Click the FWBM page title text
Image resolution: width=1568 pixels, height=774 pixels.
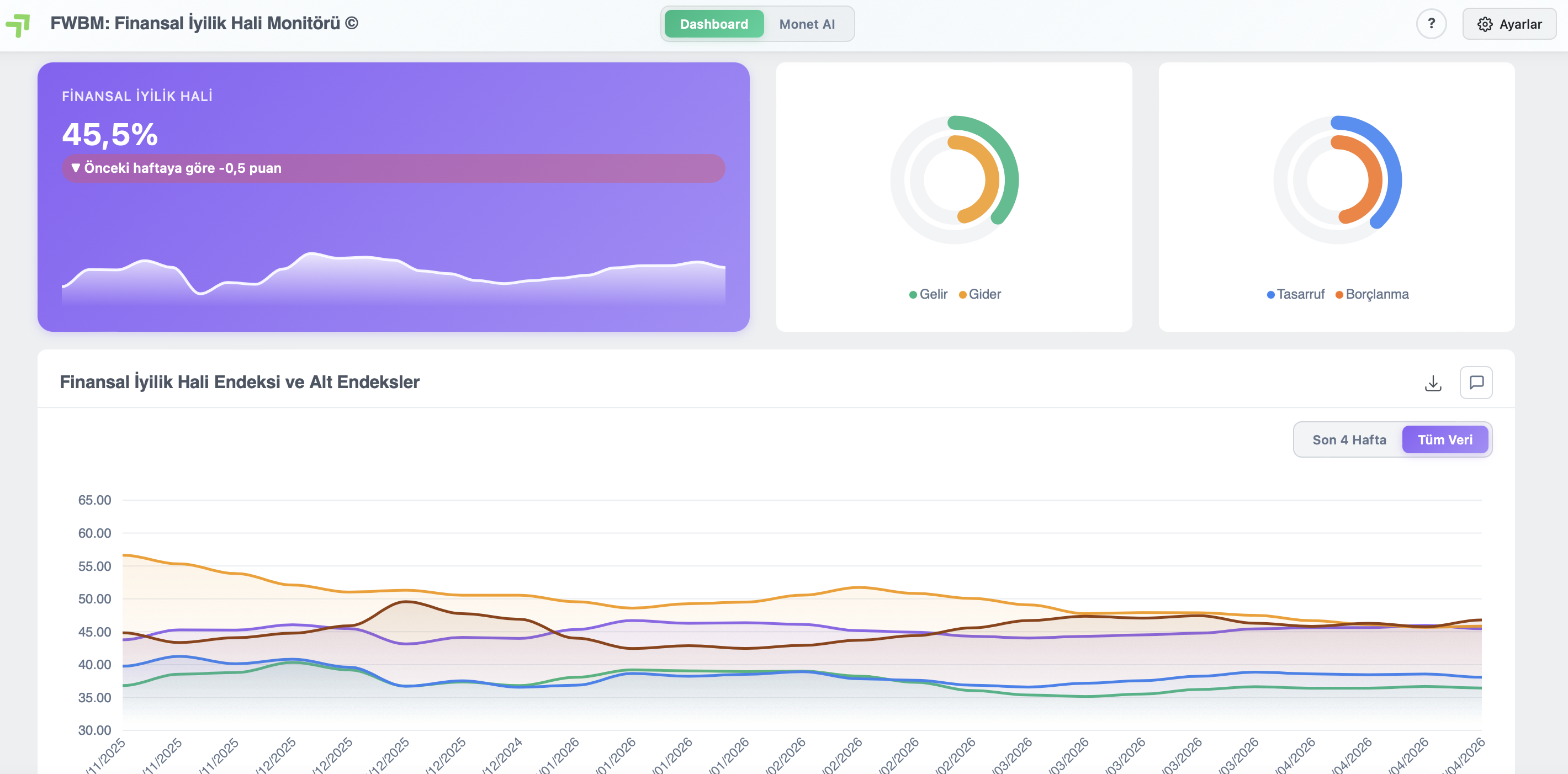(x=204, y=23)
